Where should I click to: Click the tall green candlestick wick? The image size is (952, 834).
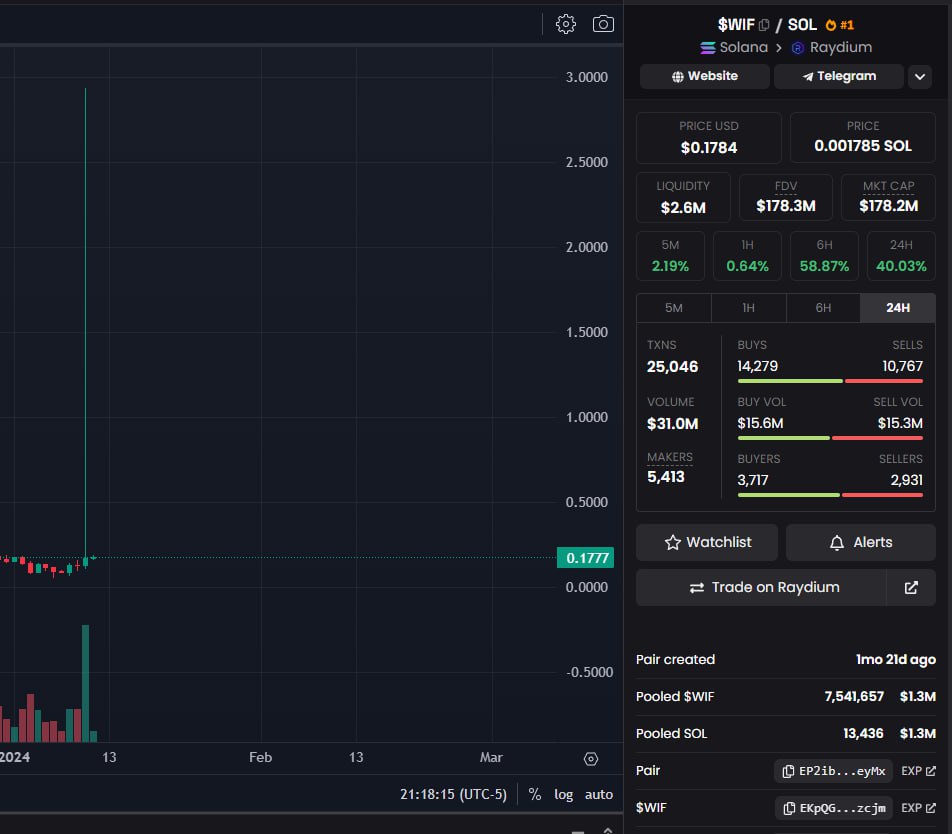(x=86, y=322)
